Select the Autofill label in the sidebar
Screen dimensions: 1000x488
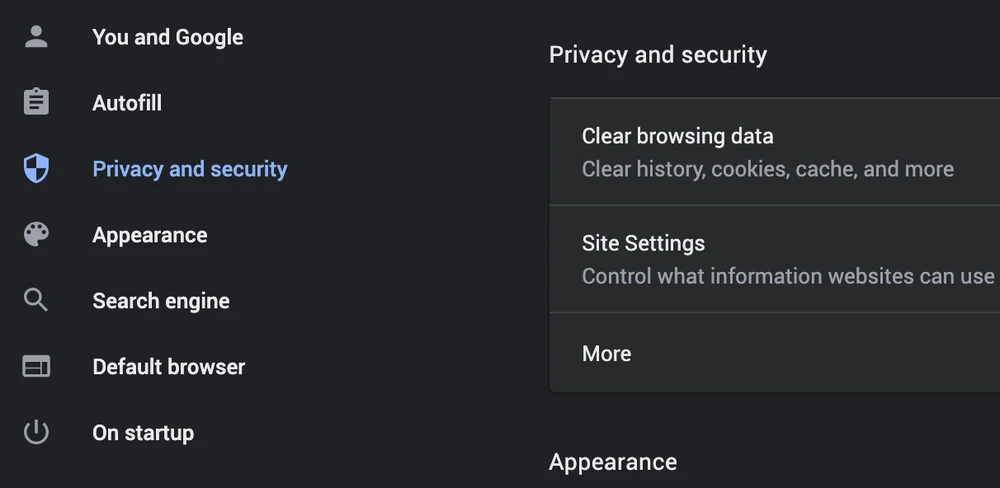(x=127, y=103)
